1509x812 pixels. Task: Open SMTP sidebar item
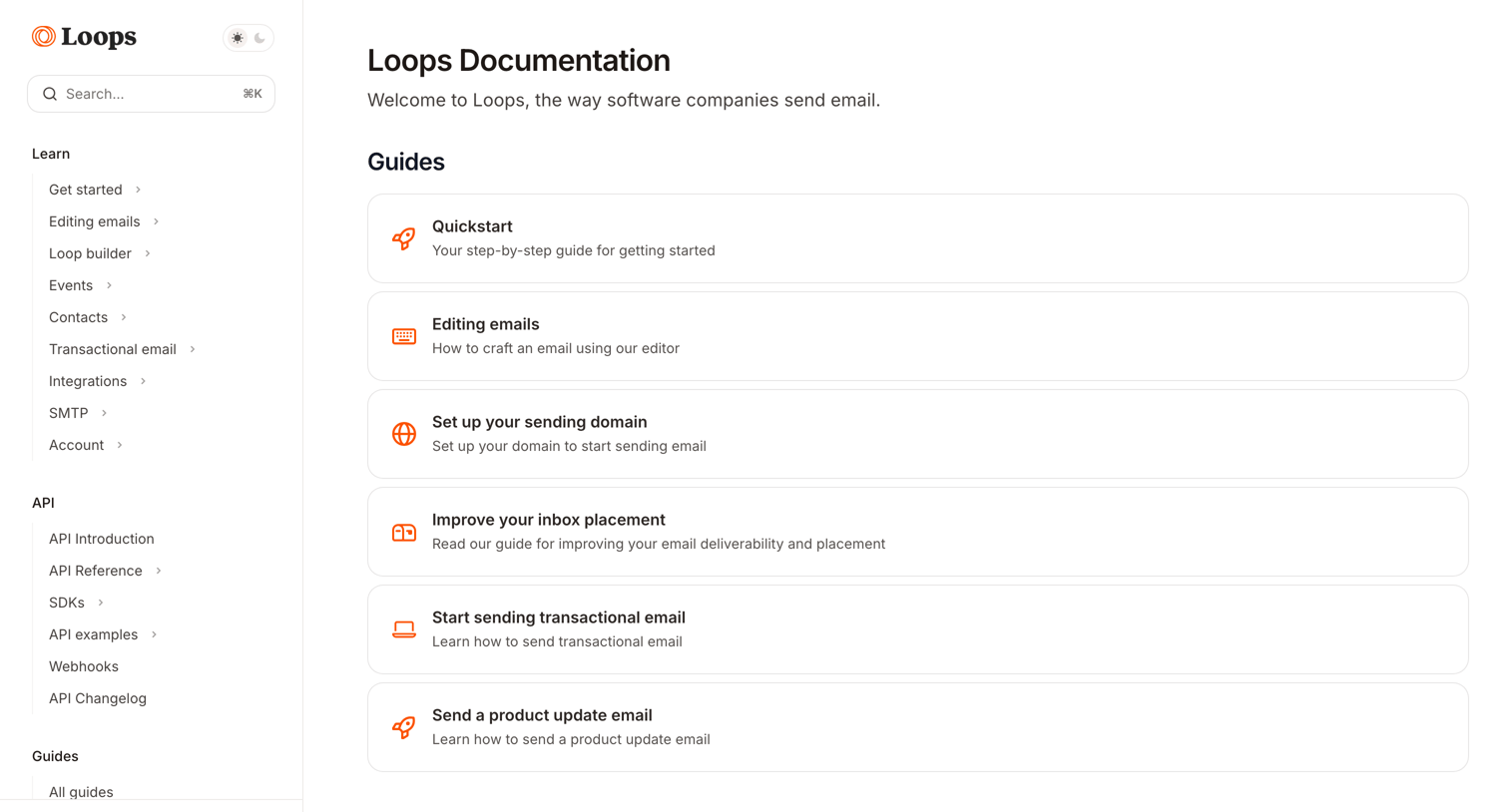pos(69,413)
